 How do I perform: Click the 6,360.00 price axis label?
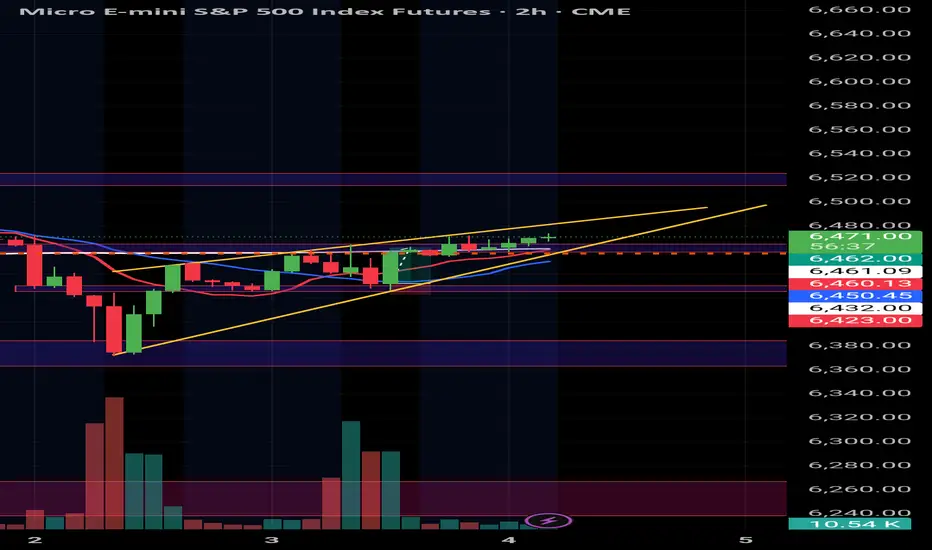click(x=859, y=369)
